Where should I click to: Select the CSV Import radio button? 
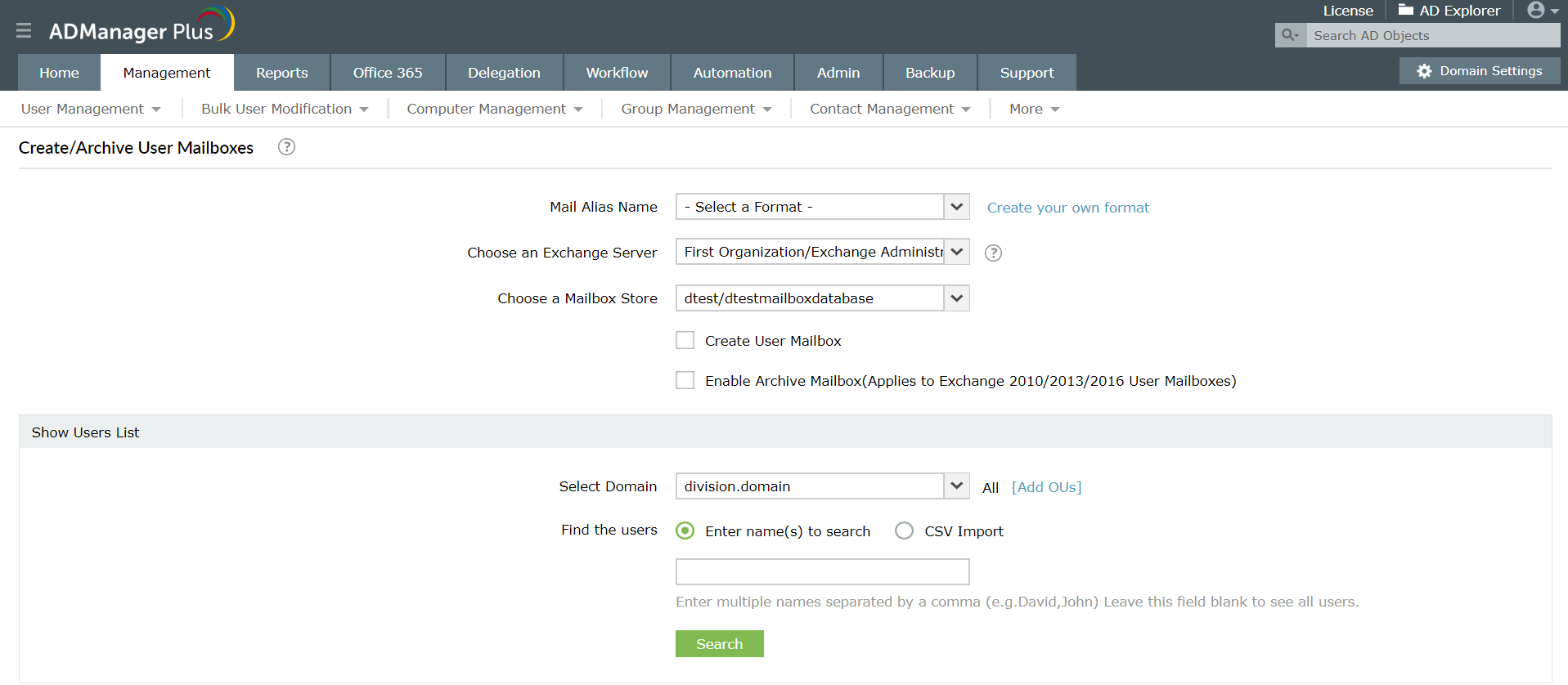tap(904, 531)
